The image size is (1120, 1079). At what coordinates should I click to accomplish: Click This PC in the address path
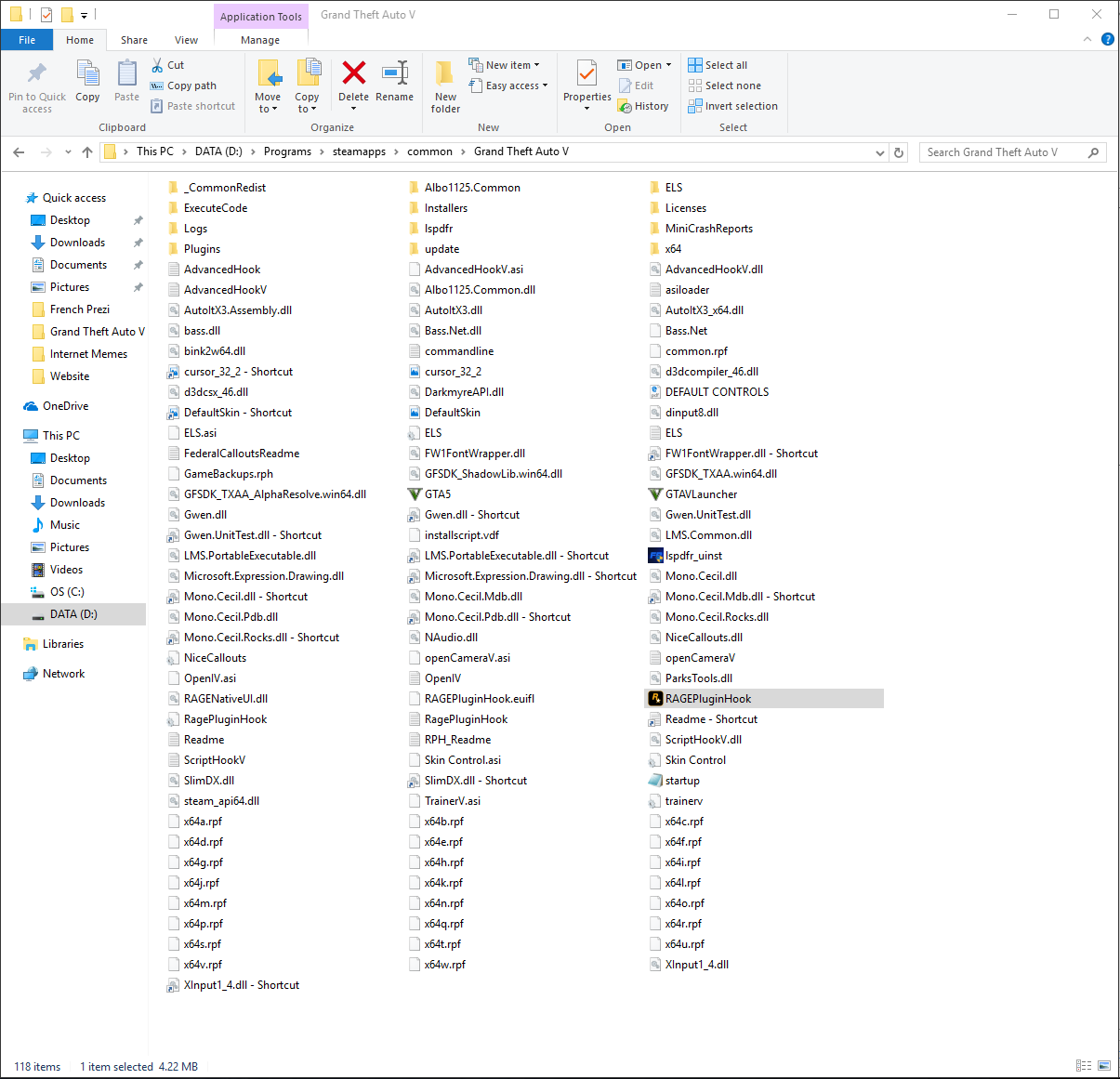point(154,151)
